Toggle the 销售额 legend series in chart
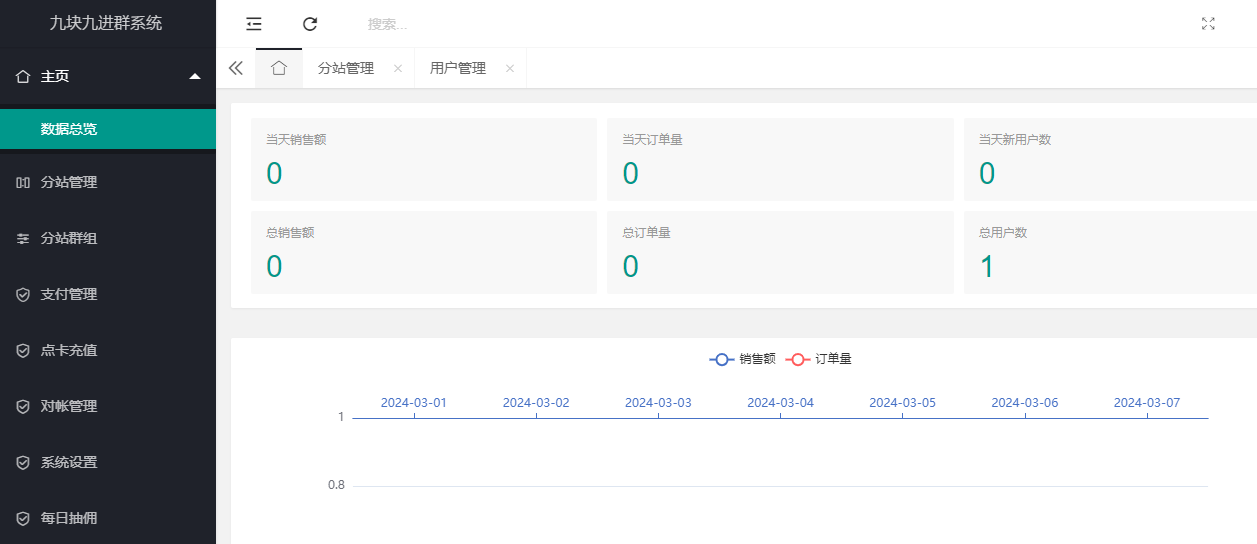The width and height of the screenshot is (1257, 544). click(742, 359)
